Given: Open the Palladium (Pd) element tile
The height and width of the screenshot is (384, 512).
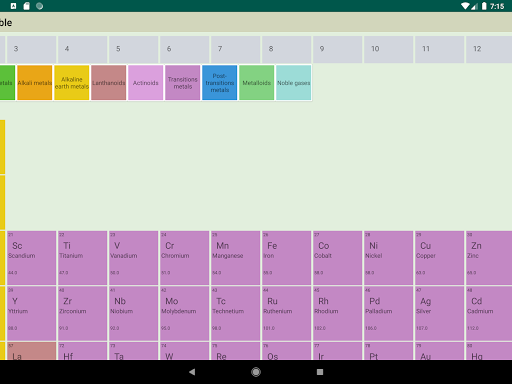Looking at the screenshot, I should [x=389, y=313].
